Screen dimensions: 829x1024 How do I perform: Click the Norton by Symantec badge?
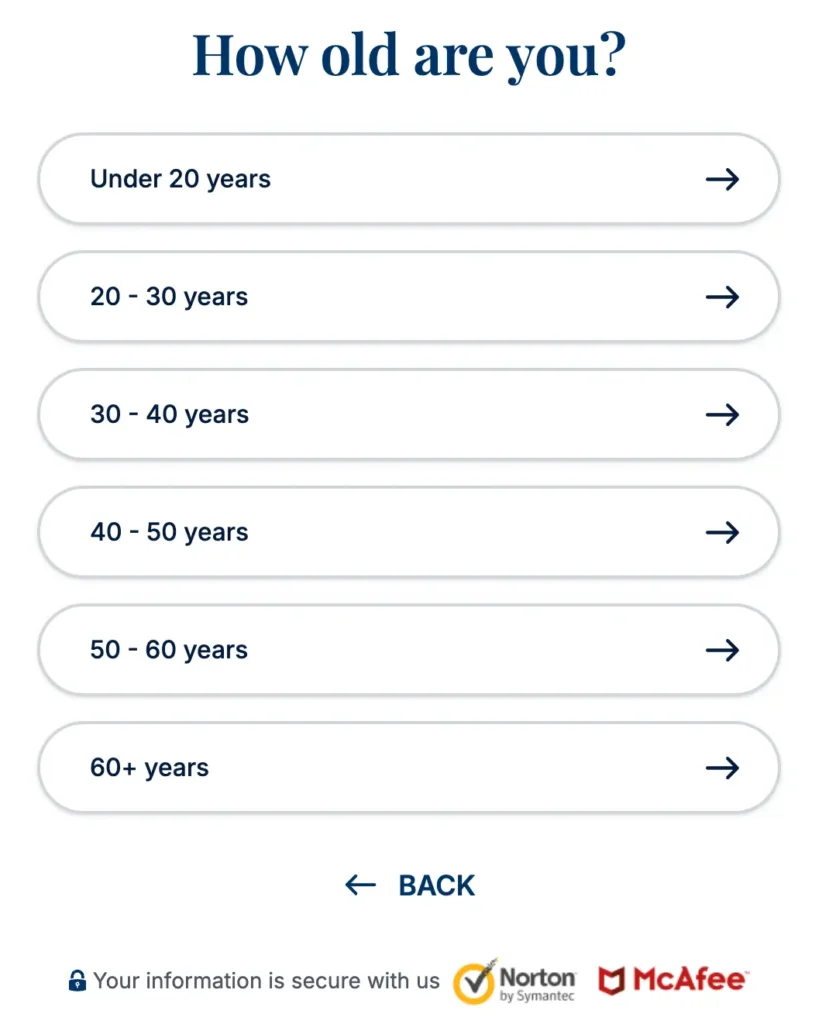pyautogui.click(x=516, y=981)
